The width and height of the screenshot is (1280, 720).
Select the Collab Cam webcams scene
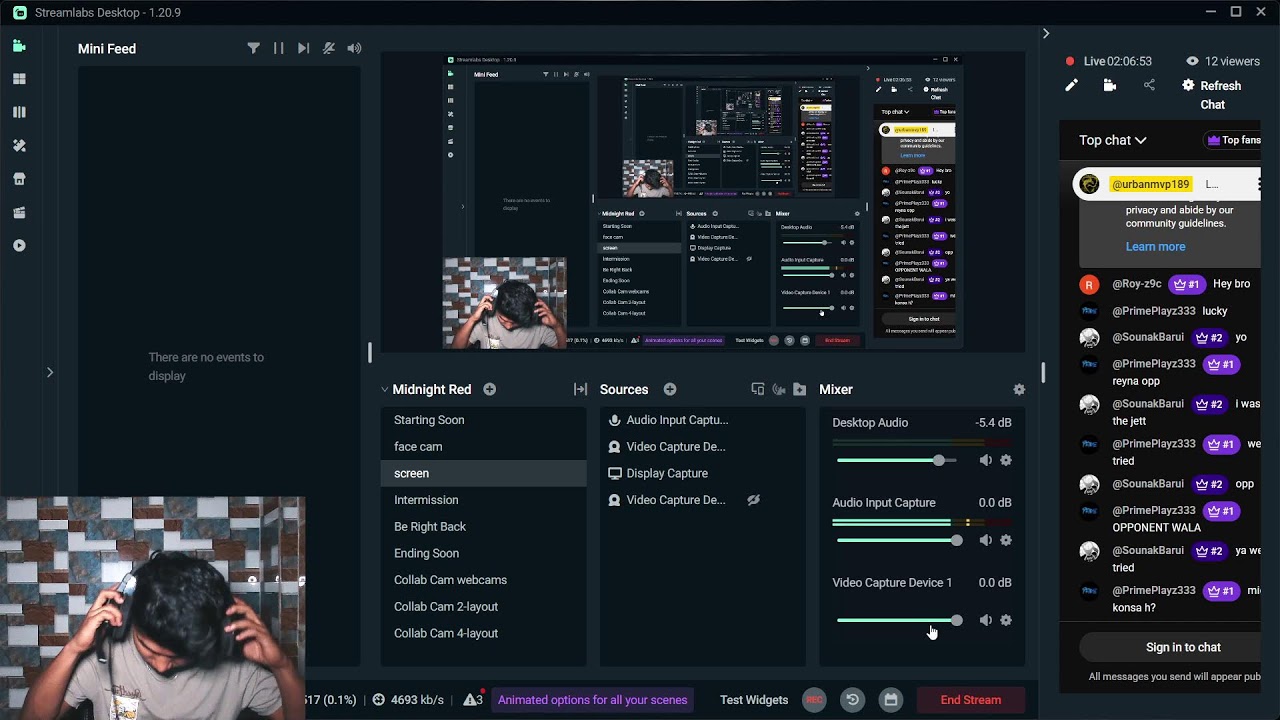[x=483, y=580]
